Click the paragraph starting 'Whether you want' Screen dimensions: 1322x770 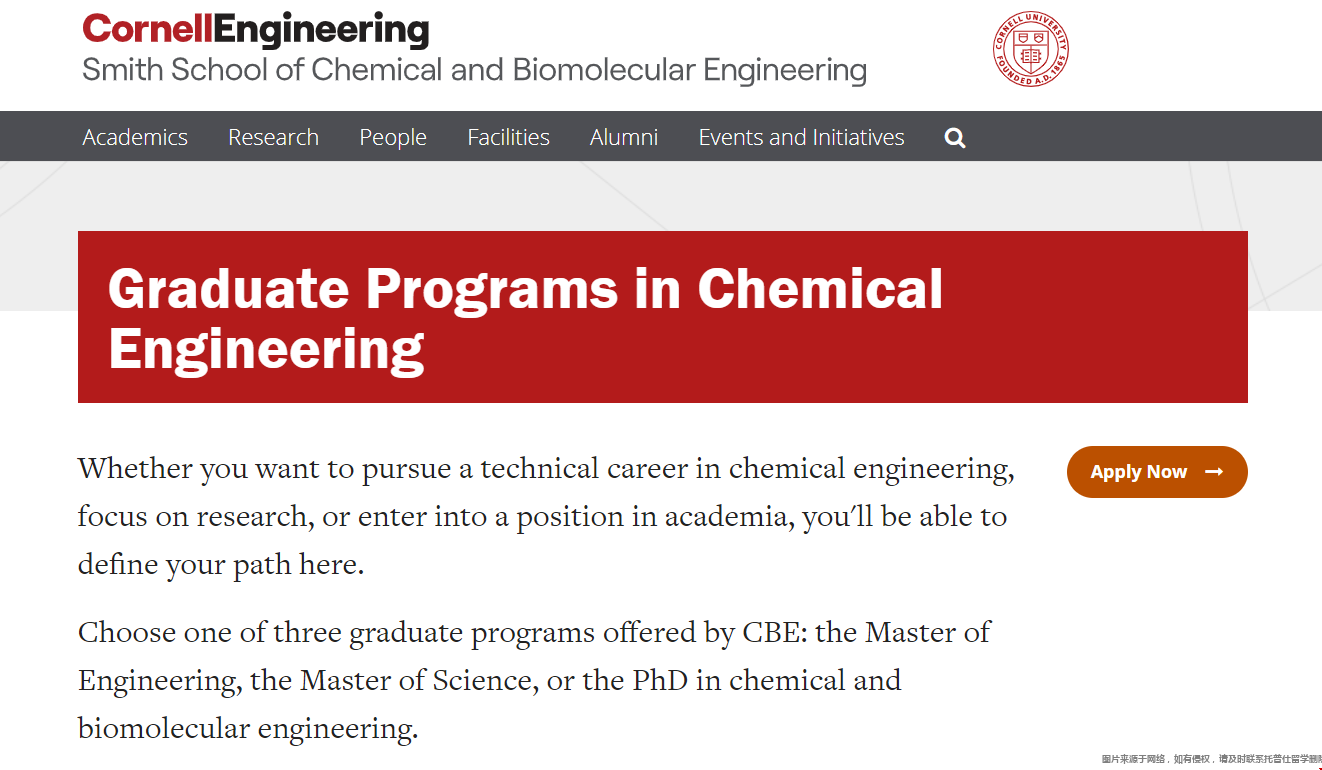[546, 516]
